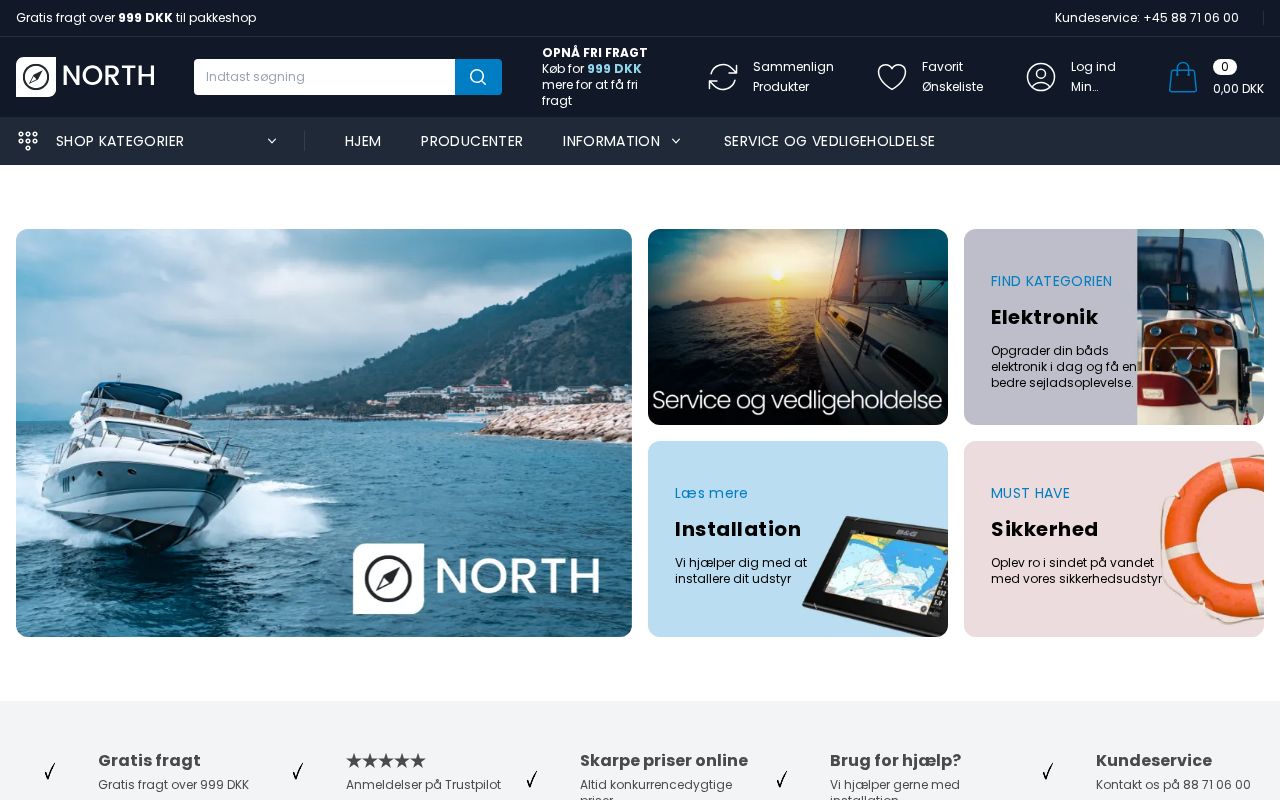Click the FIND KATEGORIEN label

point(1051,281)
